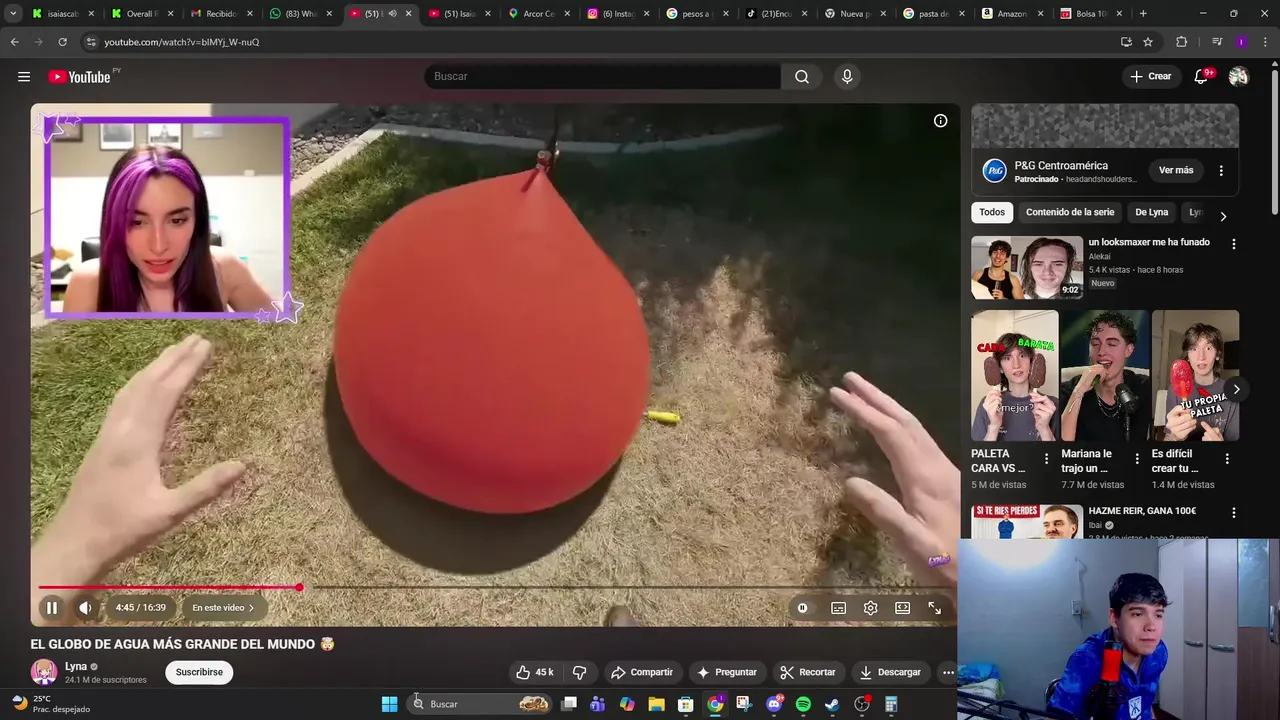Click the Descargar download button
The width and height of the screenshot is (1280, 720).
coord(890,672)
